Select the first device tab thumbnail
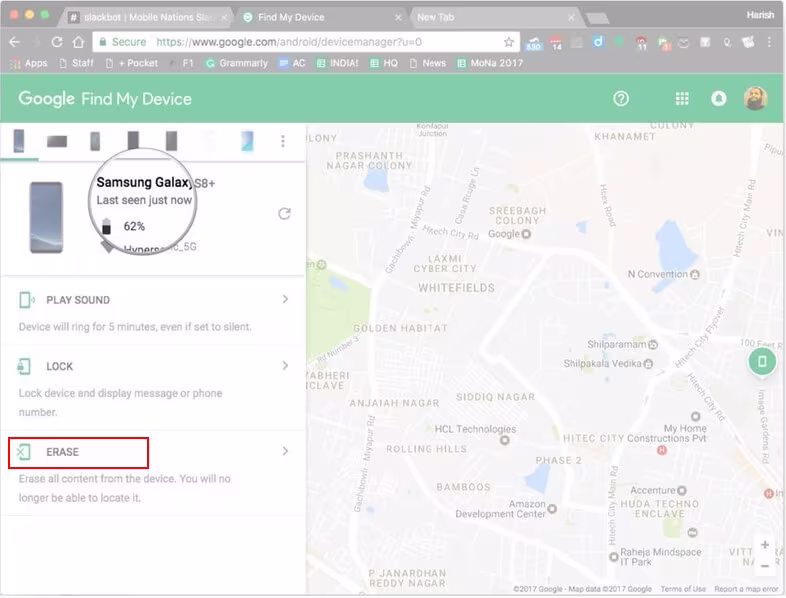The image size is (786, 598). tap(19, 141)
